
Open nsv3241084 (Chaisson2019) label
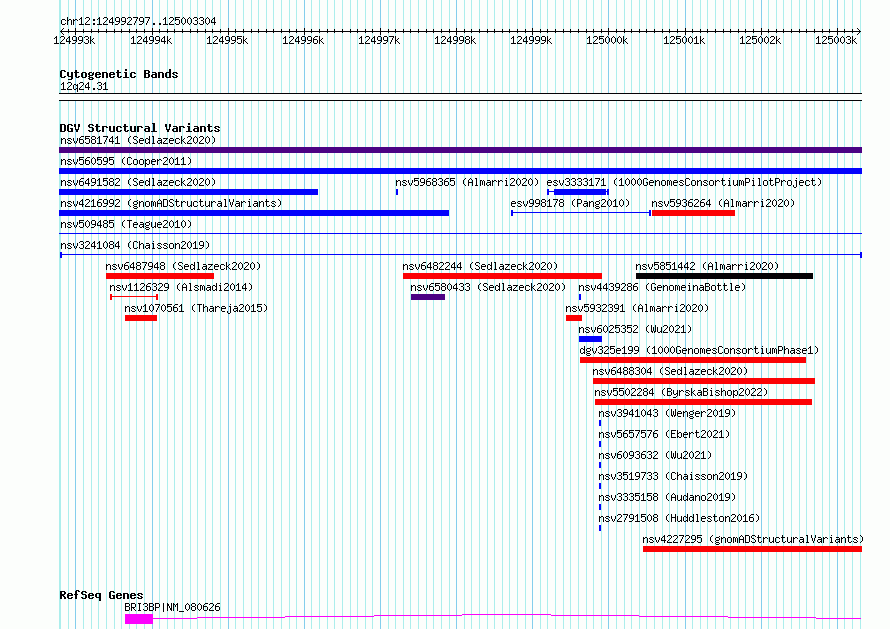(135, 245)
